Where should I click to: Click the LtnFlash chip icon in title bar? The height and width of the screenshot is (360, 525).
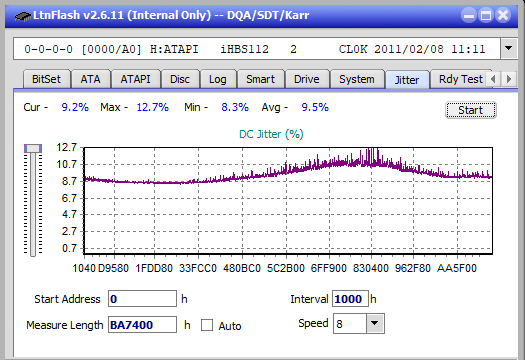[x=23, y=15]
